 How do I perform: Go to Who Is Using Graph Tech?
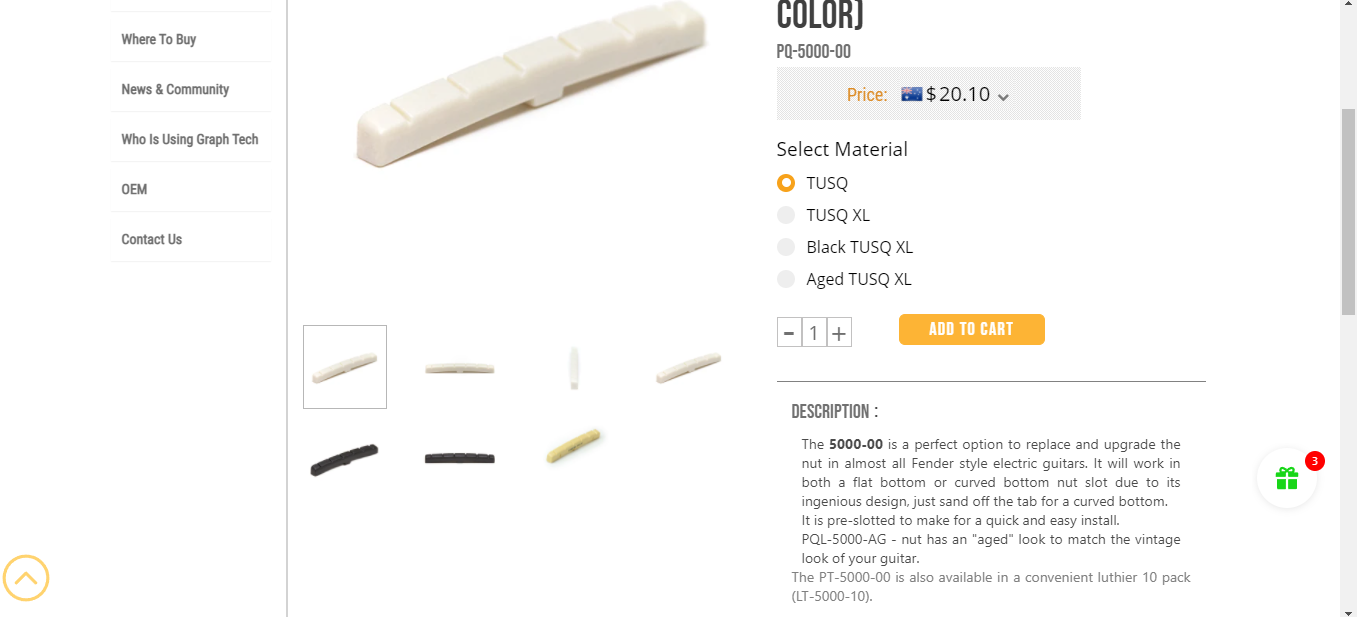point(191,139)
